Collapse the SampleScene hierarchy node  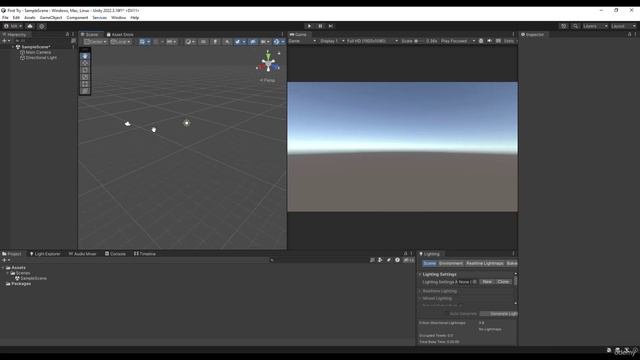point(13,47)
